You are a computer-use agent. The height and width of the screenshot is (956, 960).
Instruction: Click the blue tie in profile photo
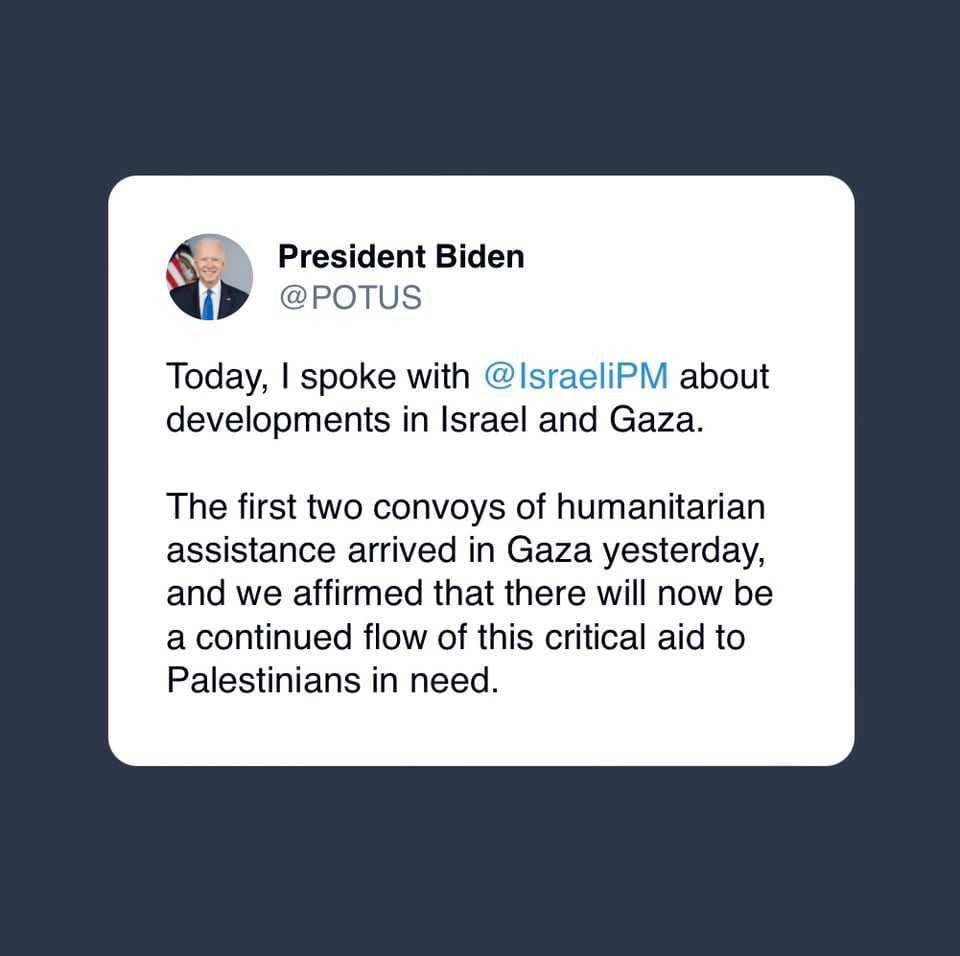pos(208,302)
